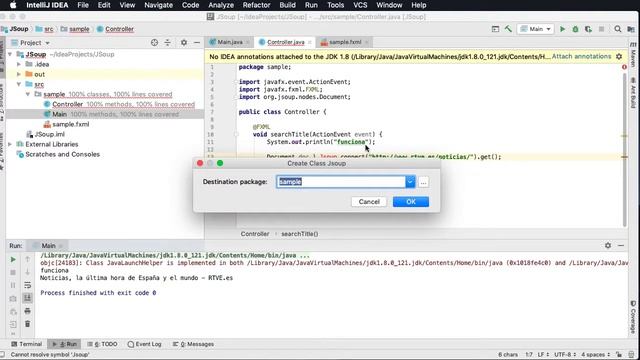Select sample.fxml in project tree
Viewport: 640px width, 360px height.
[71, 124]
